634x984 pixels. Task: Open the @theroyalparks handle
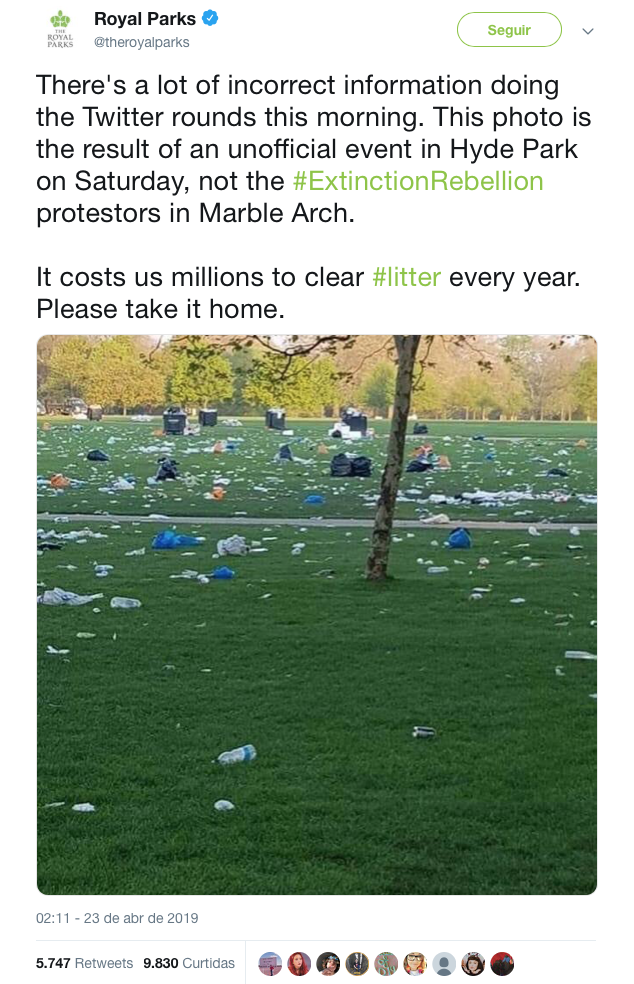[x=141, y=43]
